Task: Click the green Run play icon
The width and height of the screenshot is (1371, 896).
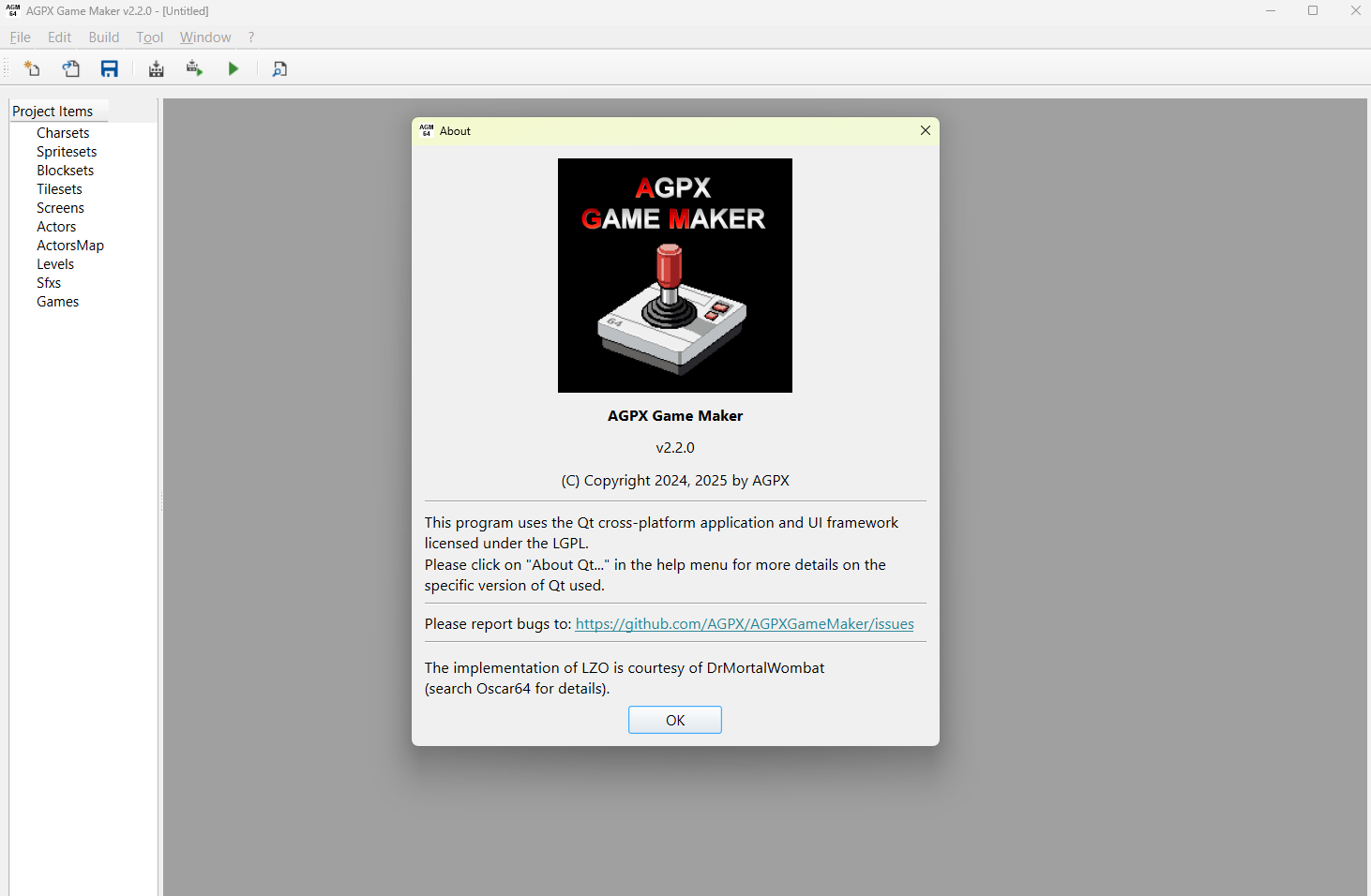Action: [x=234, y=68]
